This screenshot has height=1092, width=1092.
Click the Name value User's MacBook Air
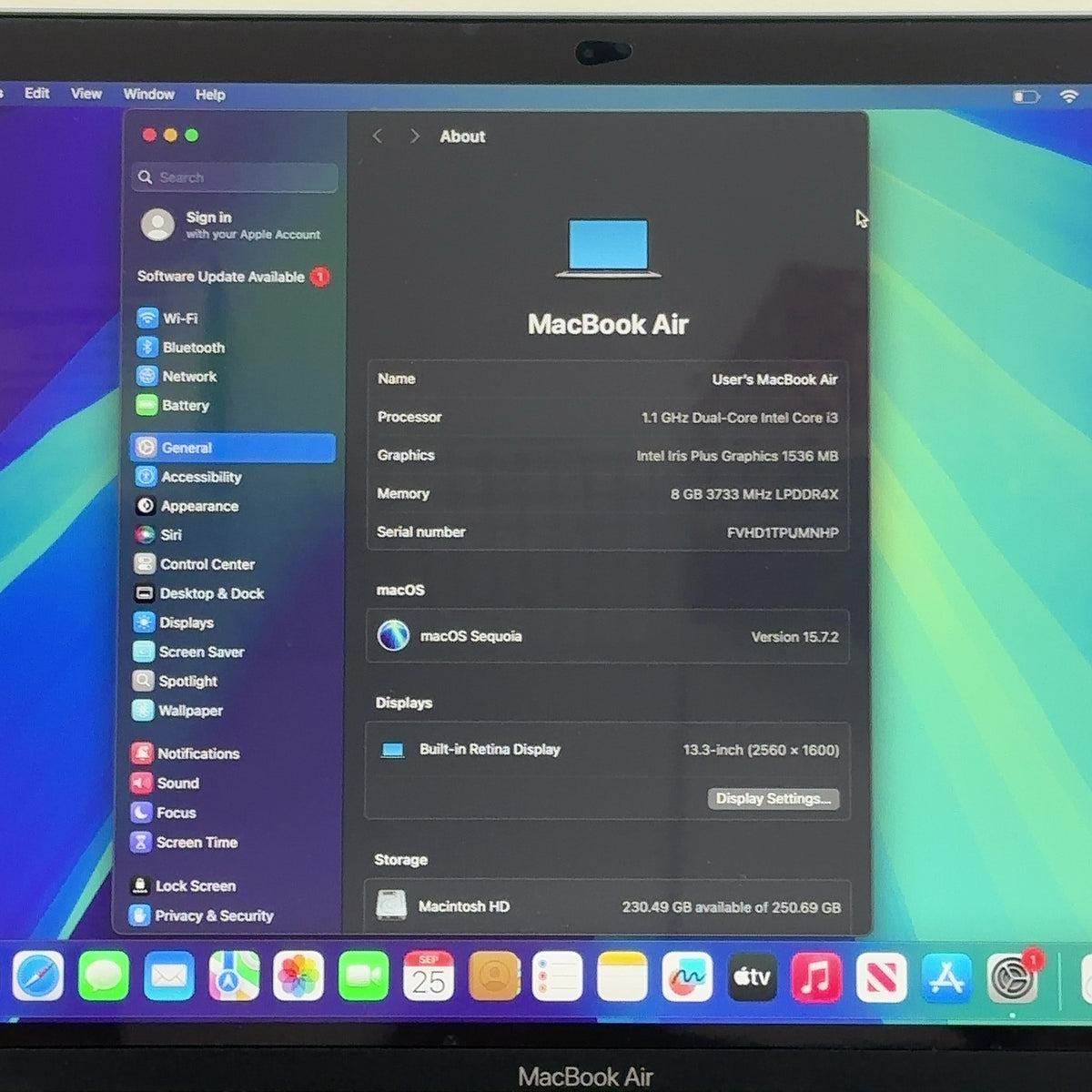(x=774, y=379)
